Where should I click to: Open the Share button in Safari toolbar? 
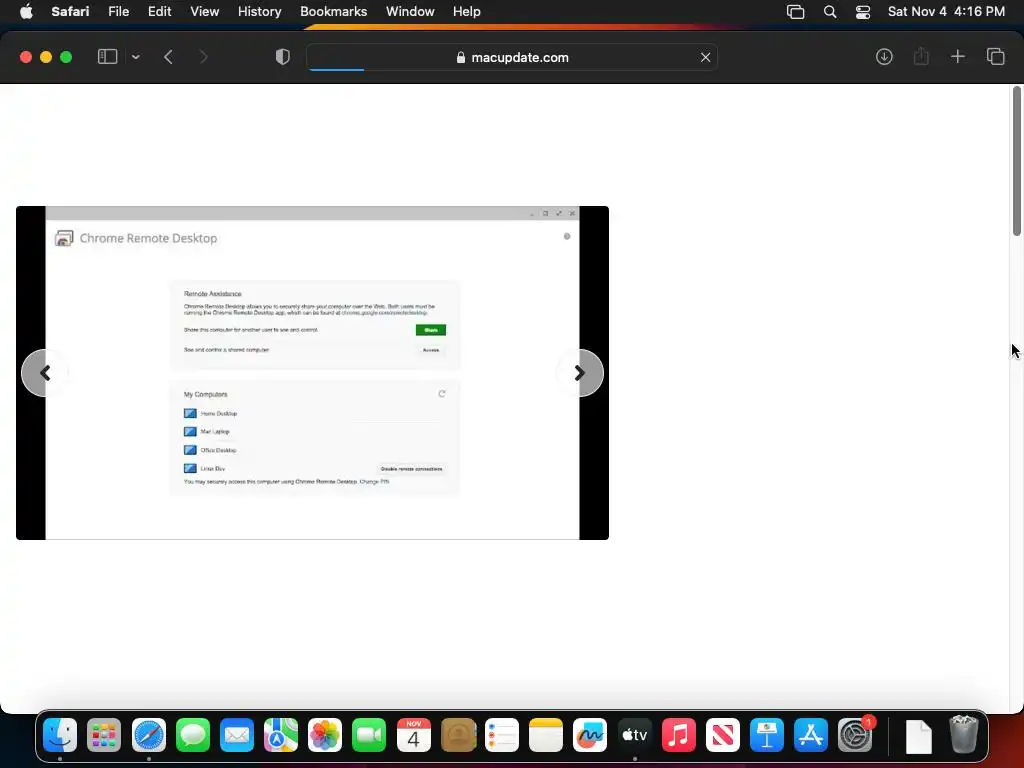tap(921, 56)
